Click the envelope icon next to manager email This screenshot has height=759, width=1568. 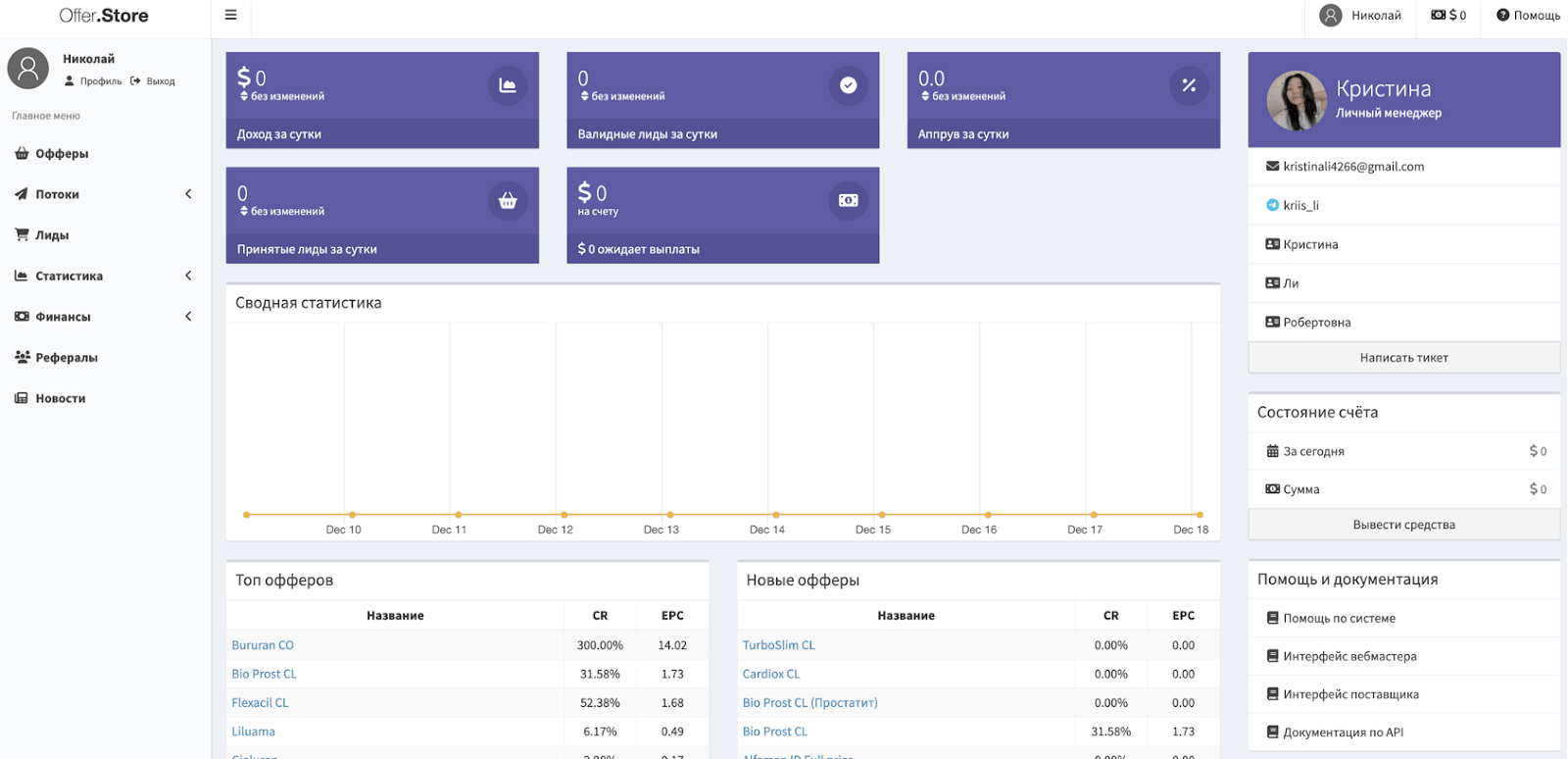click(x=1272, y=167)
